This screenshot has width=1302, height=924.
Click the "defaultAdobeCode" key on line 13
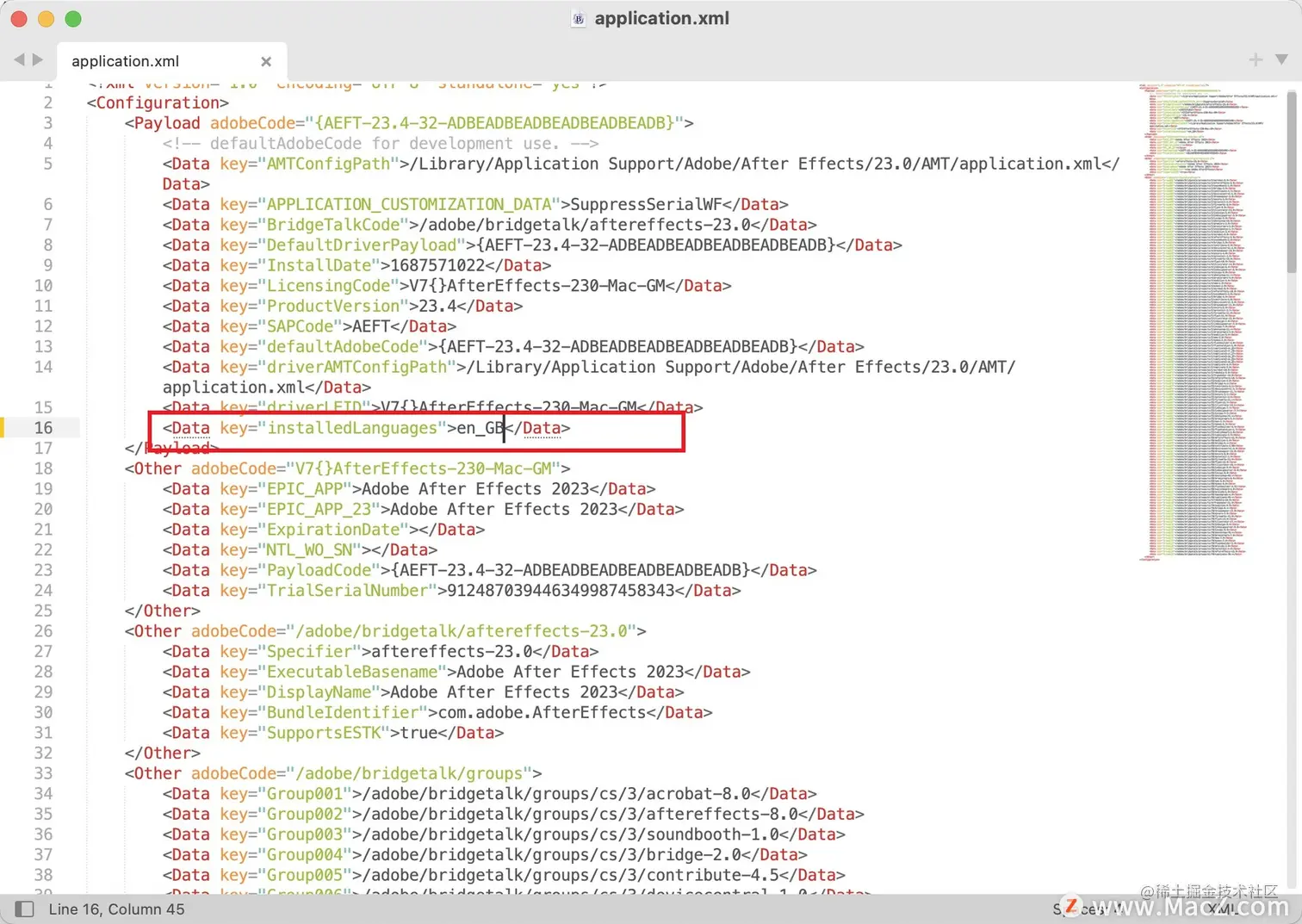[343, 347]
